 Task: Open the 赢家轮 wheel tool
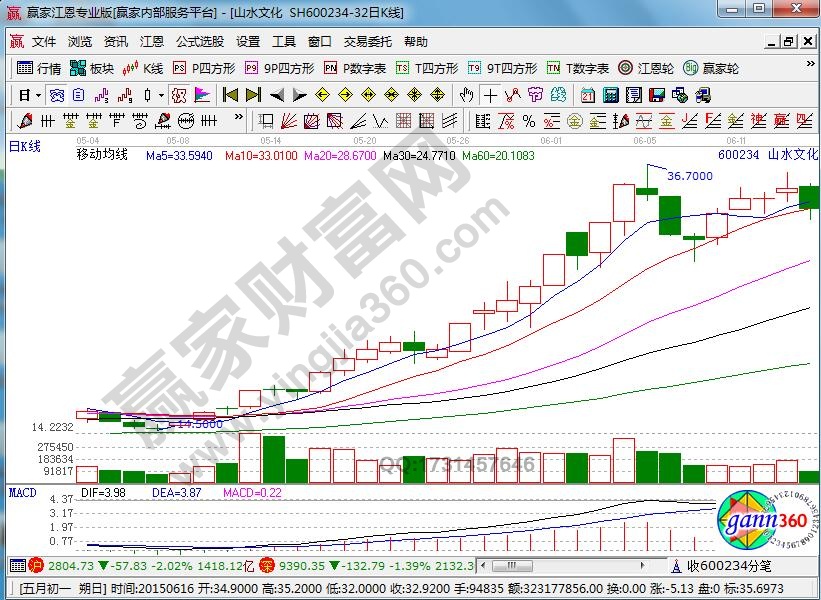click(x=711, y=69)
